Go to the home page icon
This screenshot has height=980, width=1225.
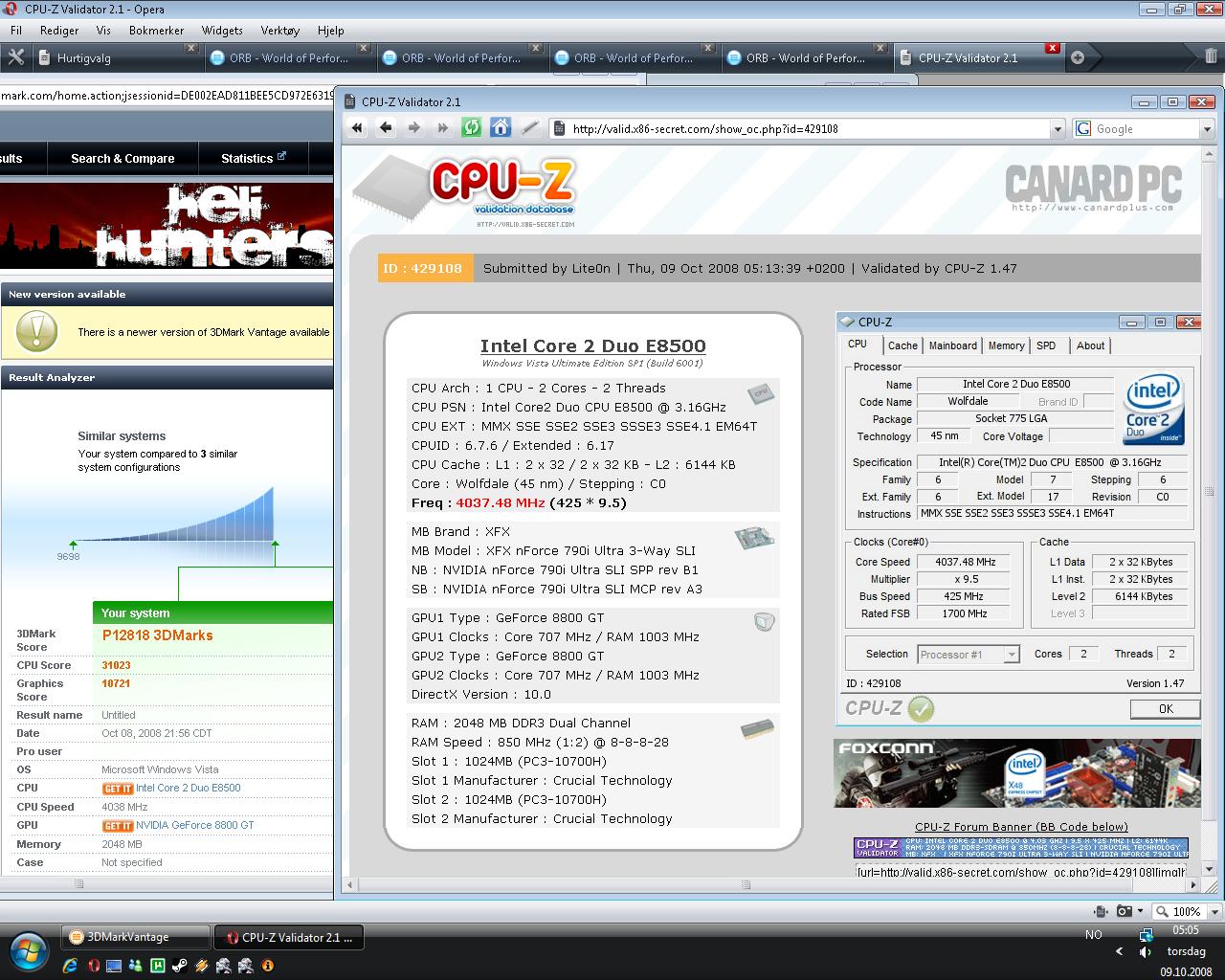click(500, 127)
